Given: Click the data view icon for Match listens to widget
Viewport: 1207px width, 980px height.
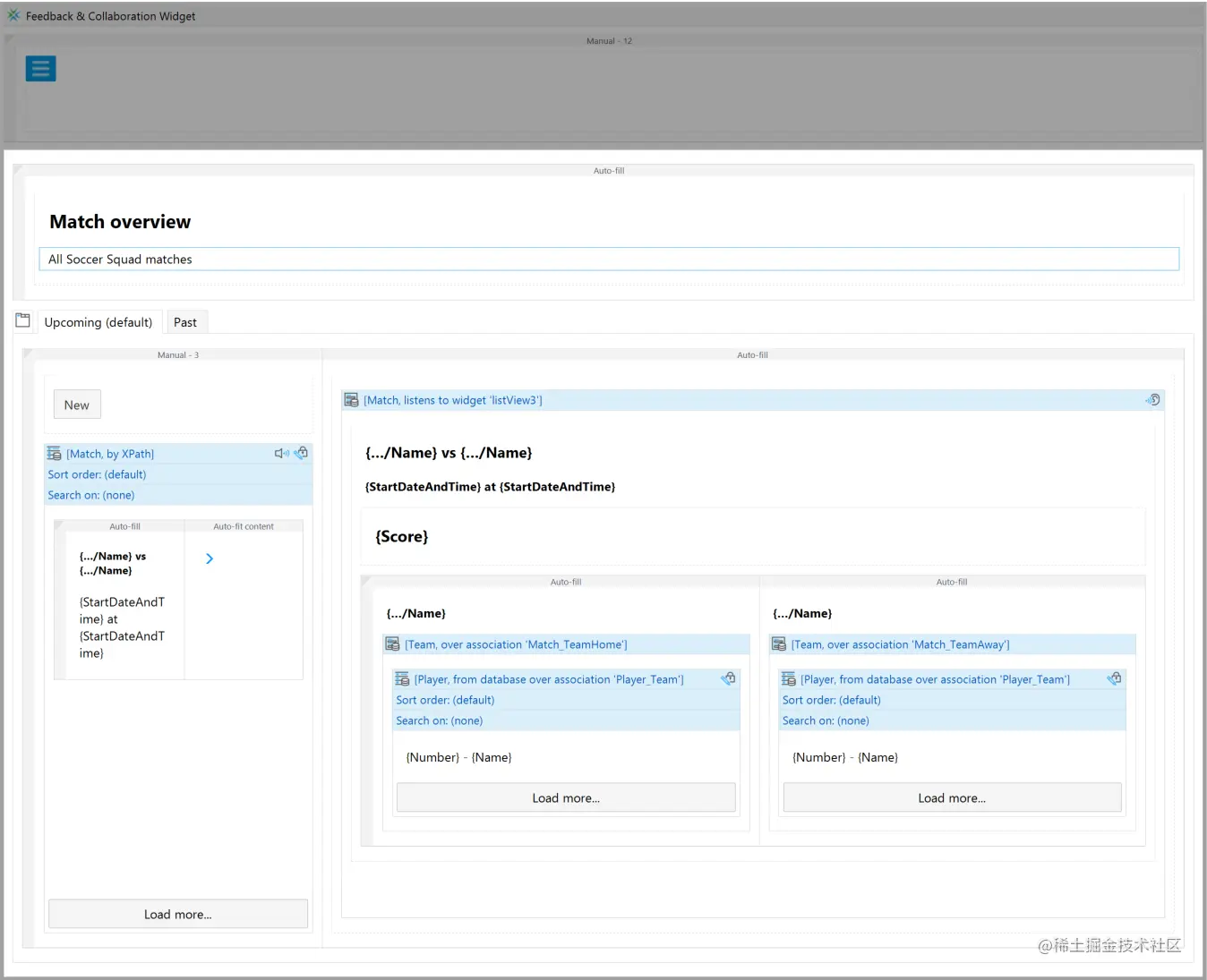Looking at the screenshot, I should tap(352, 400).
